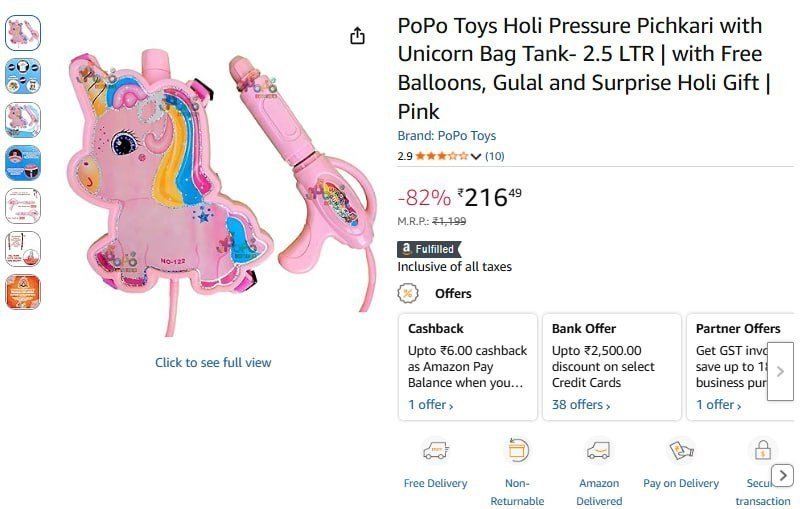Click the Free Delivery truck icon

(435, 451)
